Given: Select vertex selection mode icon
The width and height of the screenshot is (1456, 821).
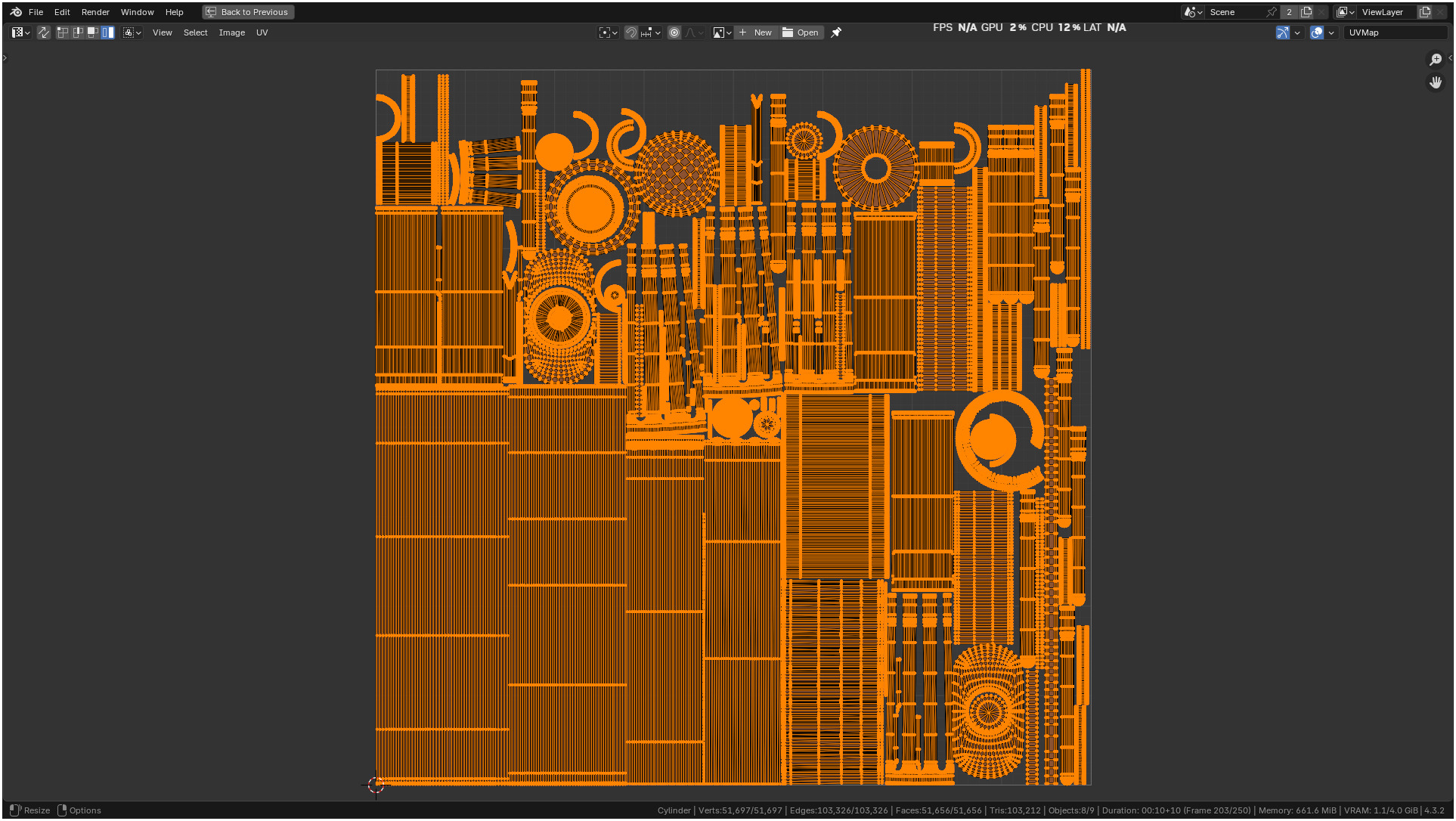Looking at the screenshot, I should [x=63, y=33].
